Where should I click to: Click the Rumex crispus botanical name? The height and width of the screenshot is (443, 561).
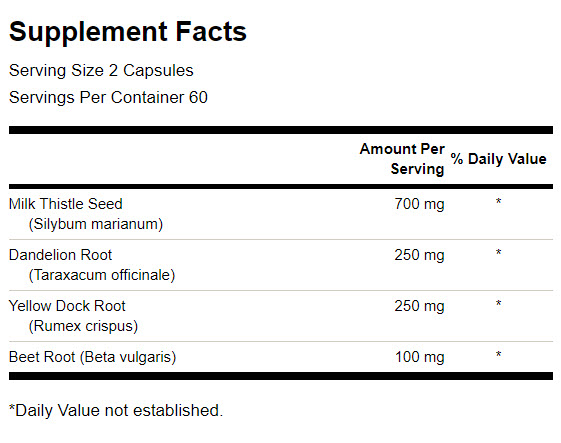pos(83,326)
